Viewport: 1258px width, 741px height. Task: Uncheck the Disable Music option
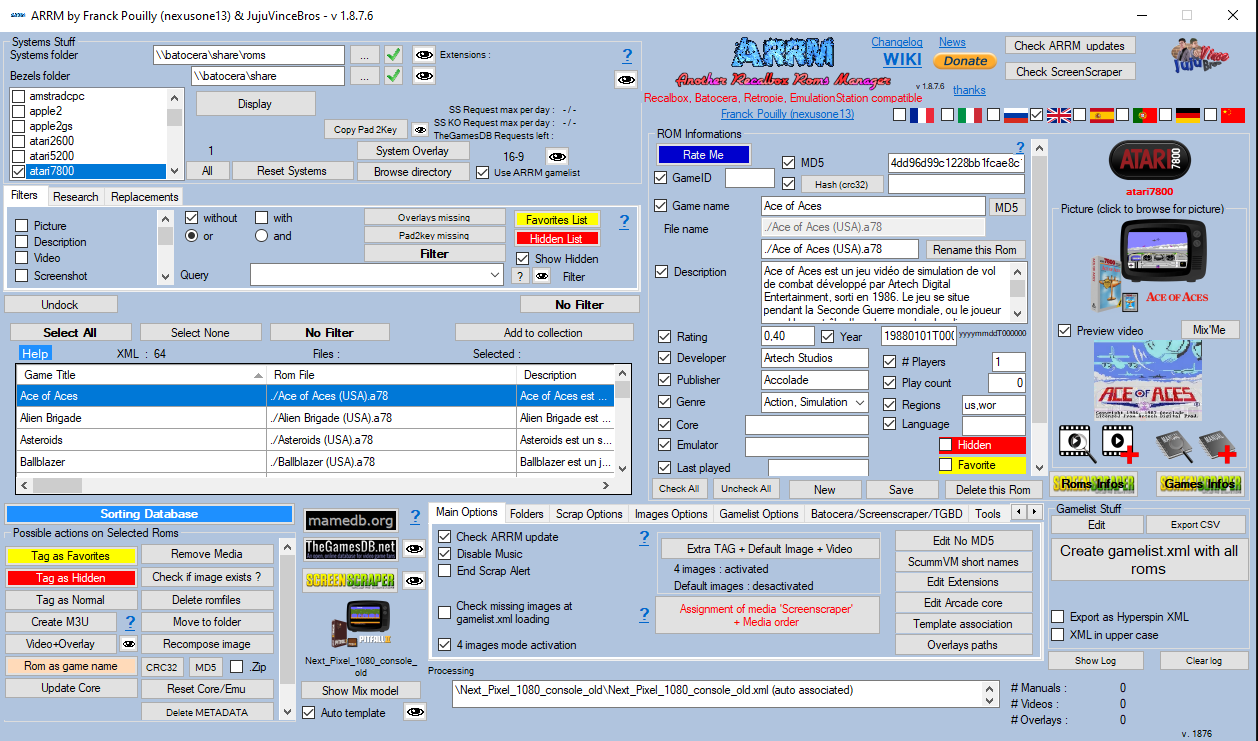coord(445,554)
